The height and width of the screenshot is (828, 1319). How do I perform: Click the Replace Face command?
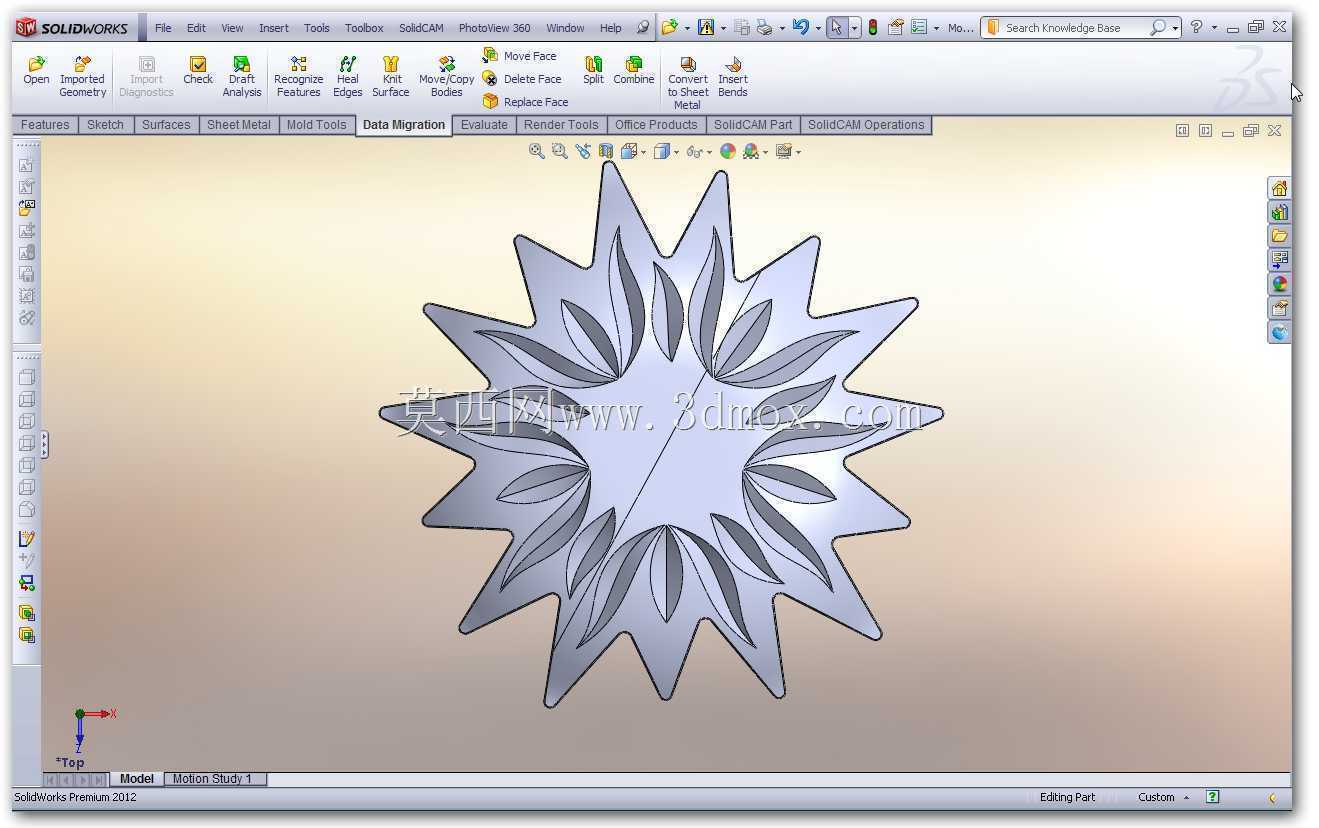[526, 102]
